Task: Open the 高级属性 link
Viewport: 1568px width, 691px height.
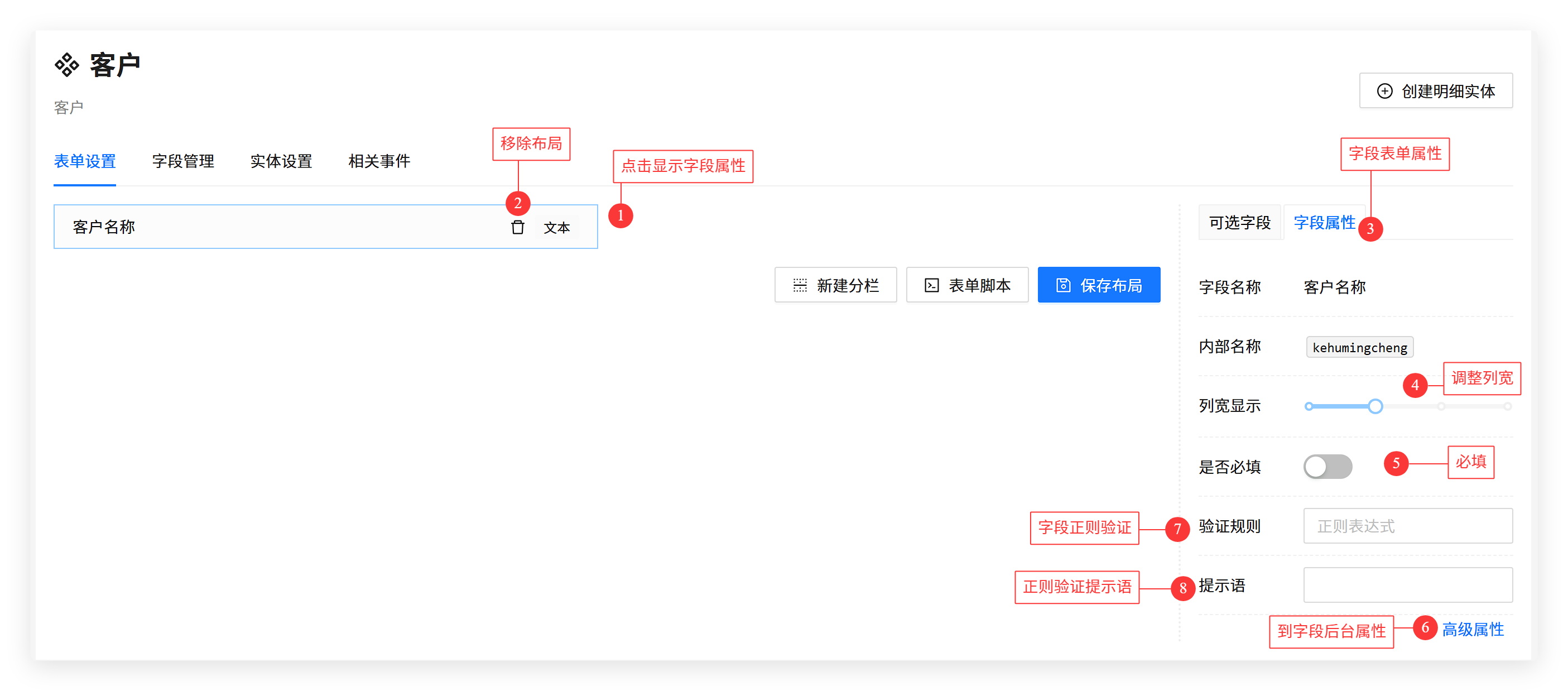Action: pyautogui.click(x=1473, y=629)
